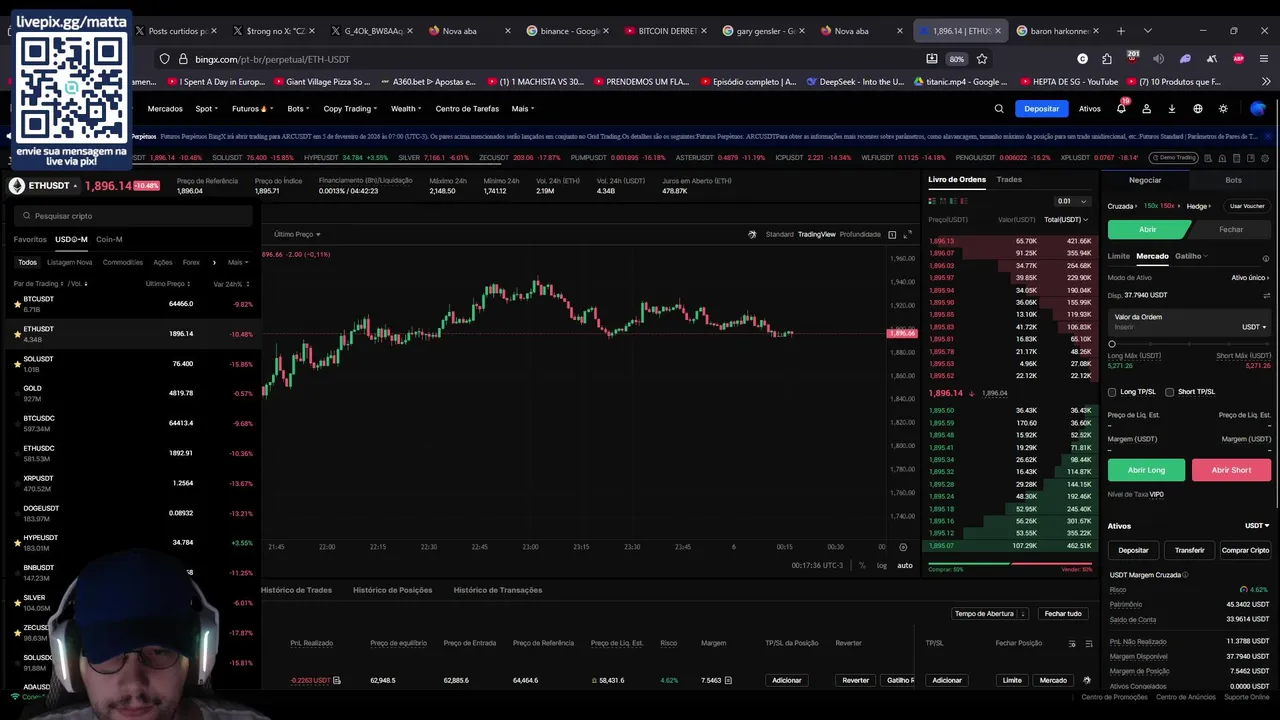
Task: Select the Limite order type tab
Action: click(x=1118, y=256)
